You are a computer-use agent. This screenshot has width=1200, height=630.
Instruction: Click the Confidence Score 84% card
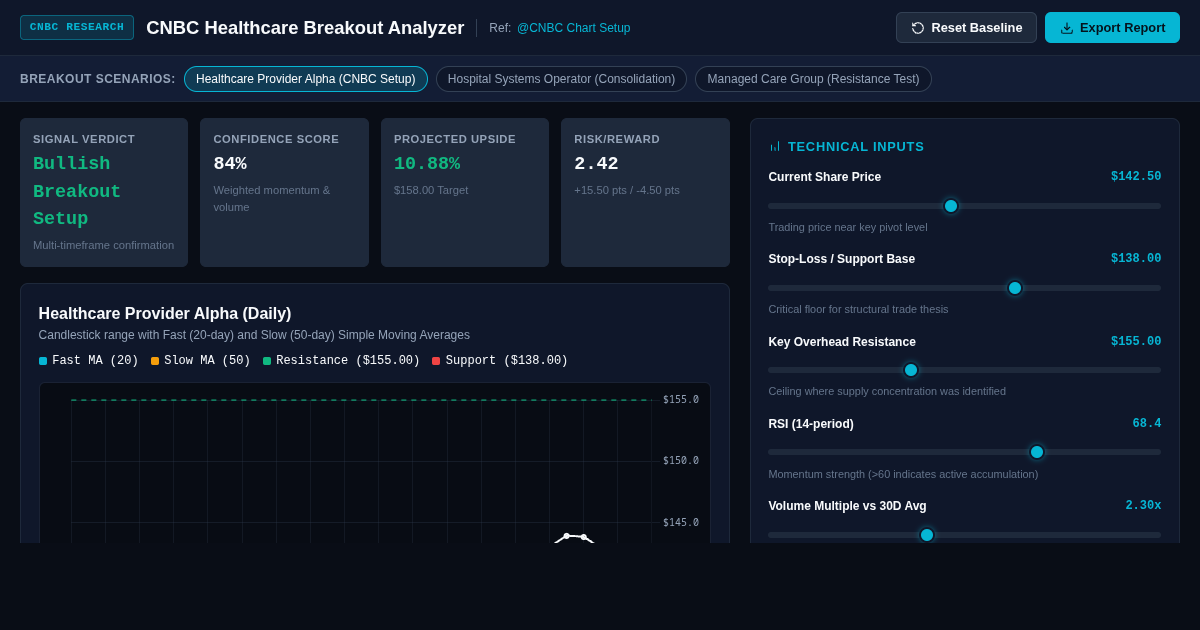(284, 193)
